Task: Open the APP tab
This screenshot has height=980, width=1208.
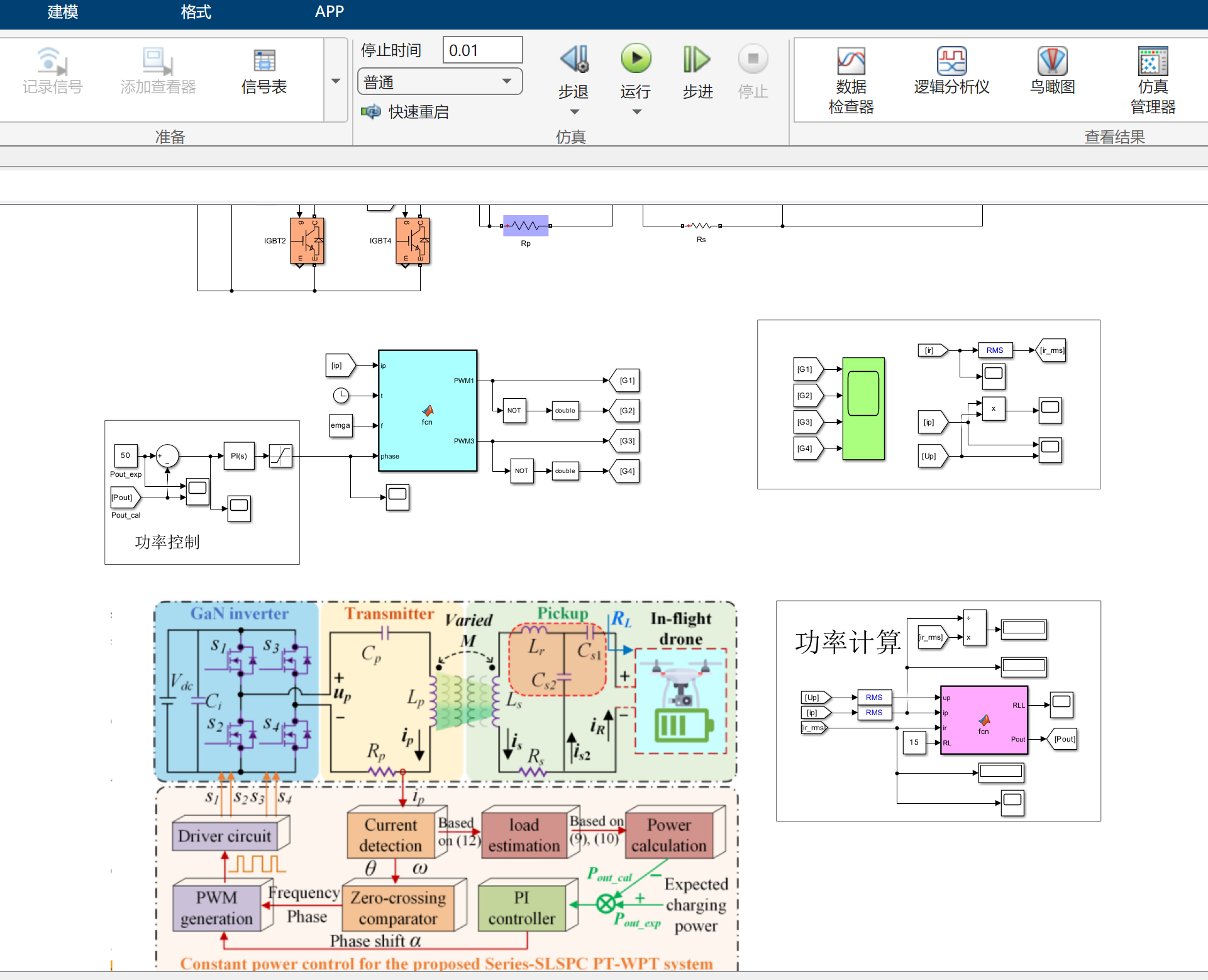Action: [329, 12]
